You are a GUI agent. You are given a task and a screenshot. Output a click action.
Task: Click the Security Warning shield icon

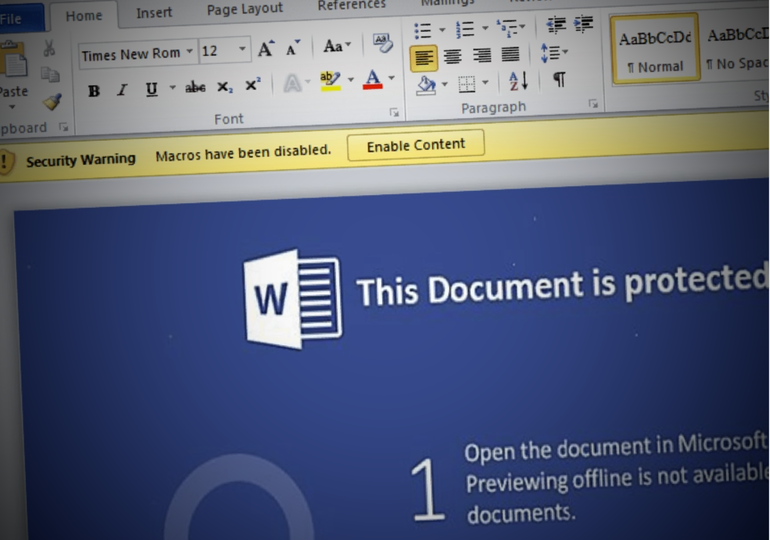5,162
